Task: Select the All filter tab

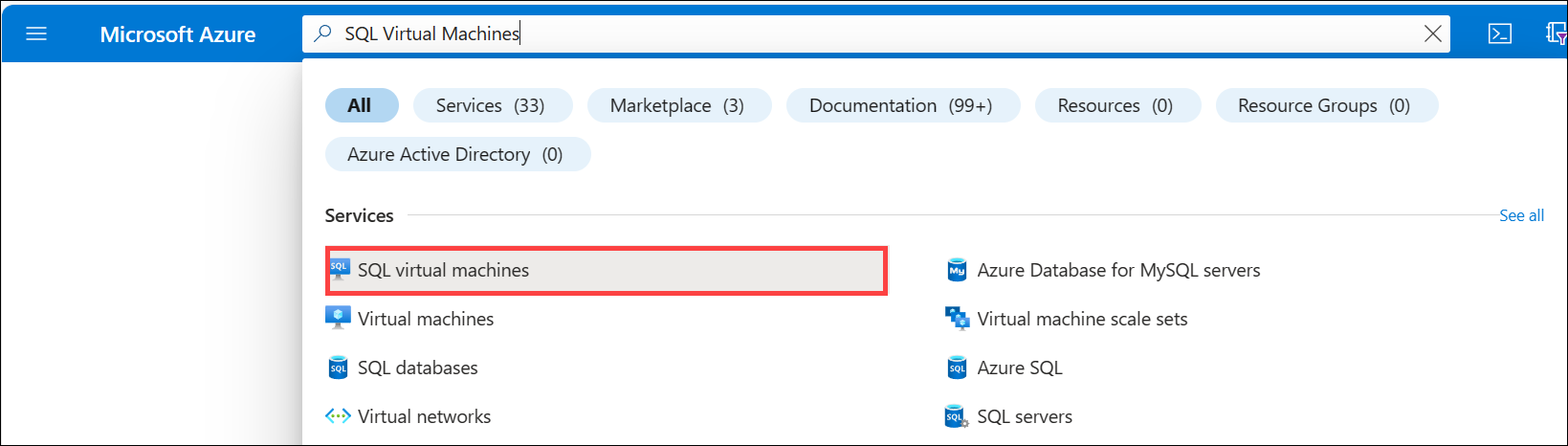Action: point(361,105)
